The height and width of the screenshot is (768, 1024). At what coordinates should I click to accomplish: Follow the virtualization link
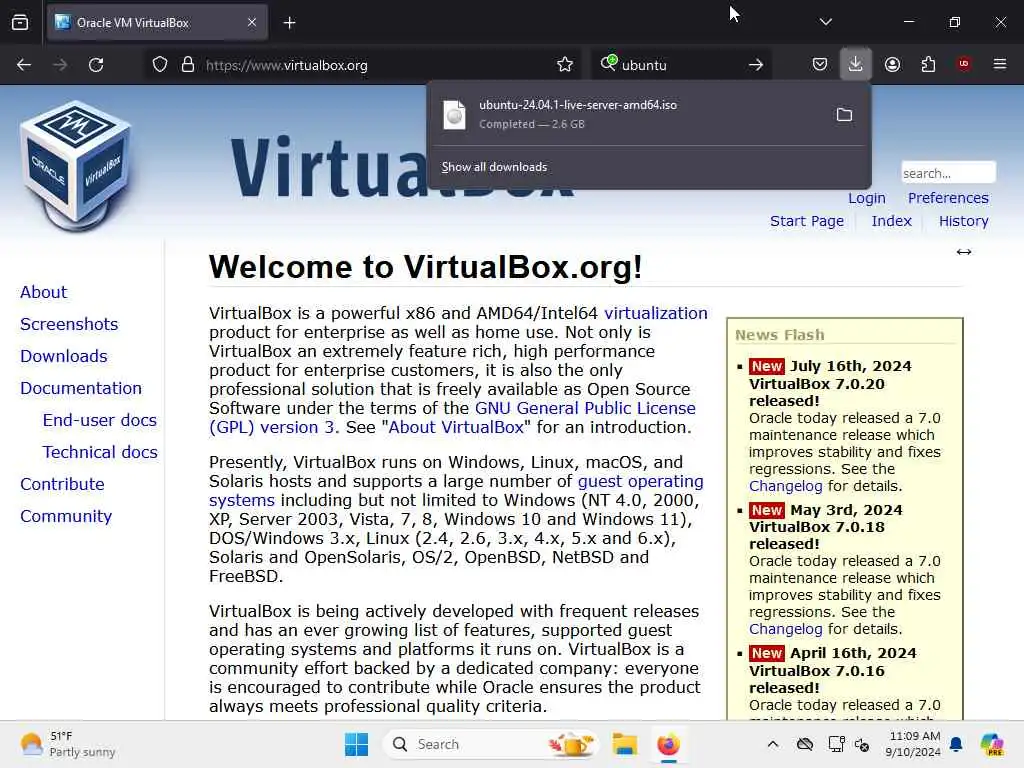(x=656, y=313)
